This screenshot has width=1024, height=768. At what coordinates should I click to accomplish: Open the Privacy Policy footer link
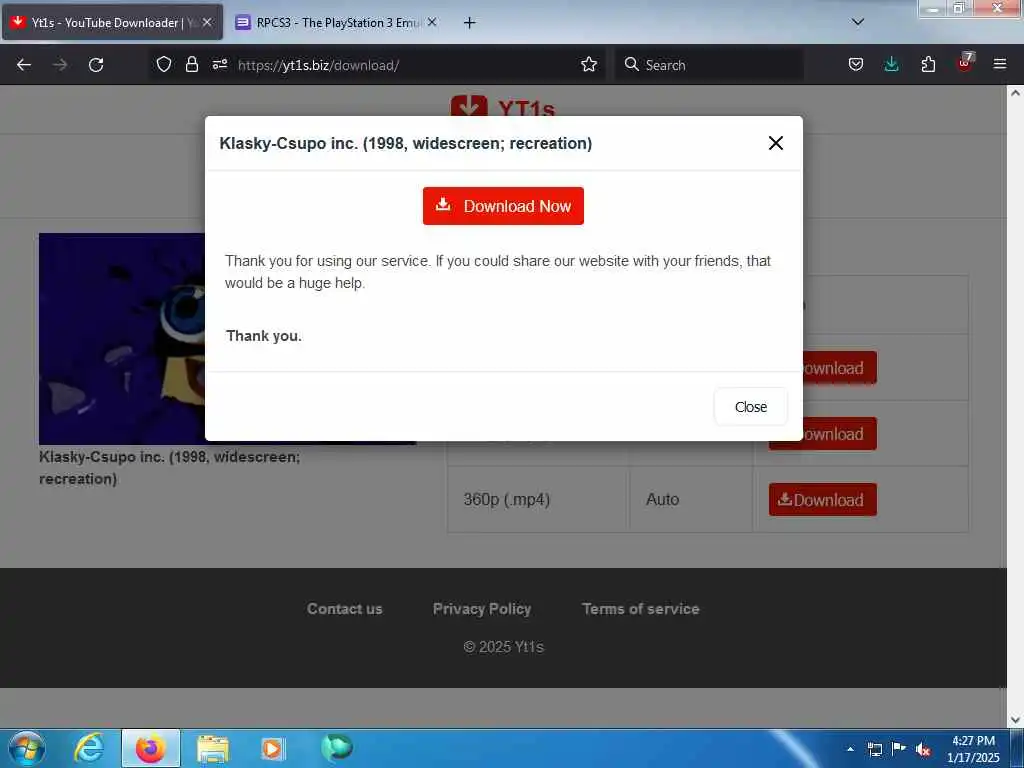482,609
